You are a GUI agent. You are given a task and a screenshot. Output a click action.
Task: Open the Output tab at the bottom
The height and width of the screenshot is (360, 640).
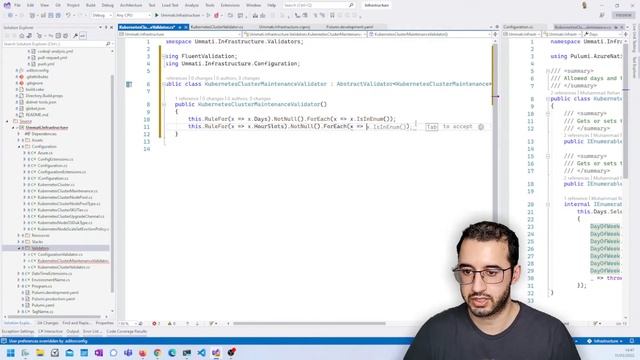73,331
